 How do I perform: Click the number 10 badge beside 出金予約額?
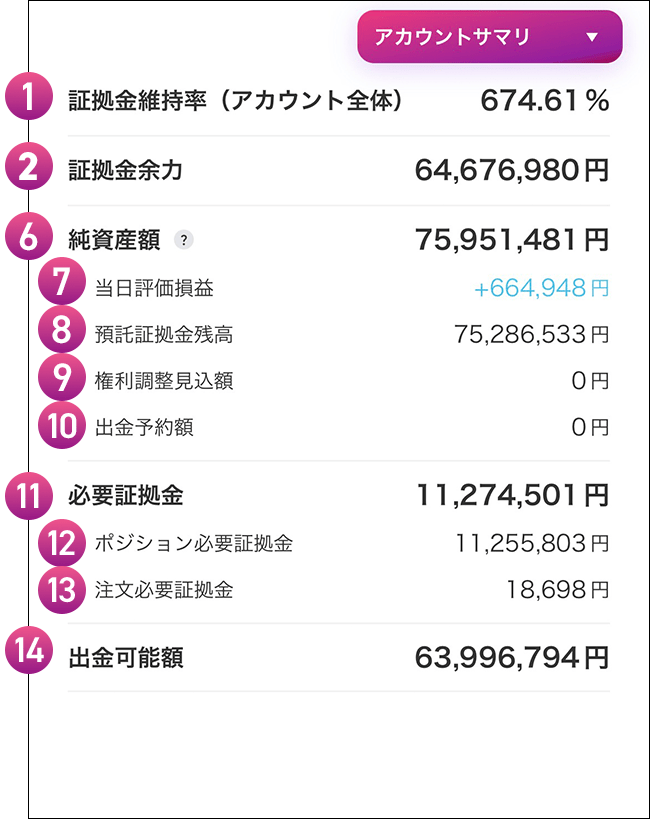tap(62, 424)
